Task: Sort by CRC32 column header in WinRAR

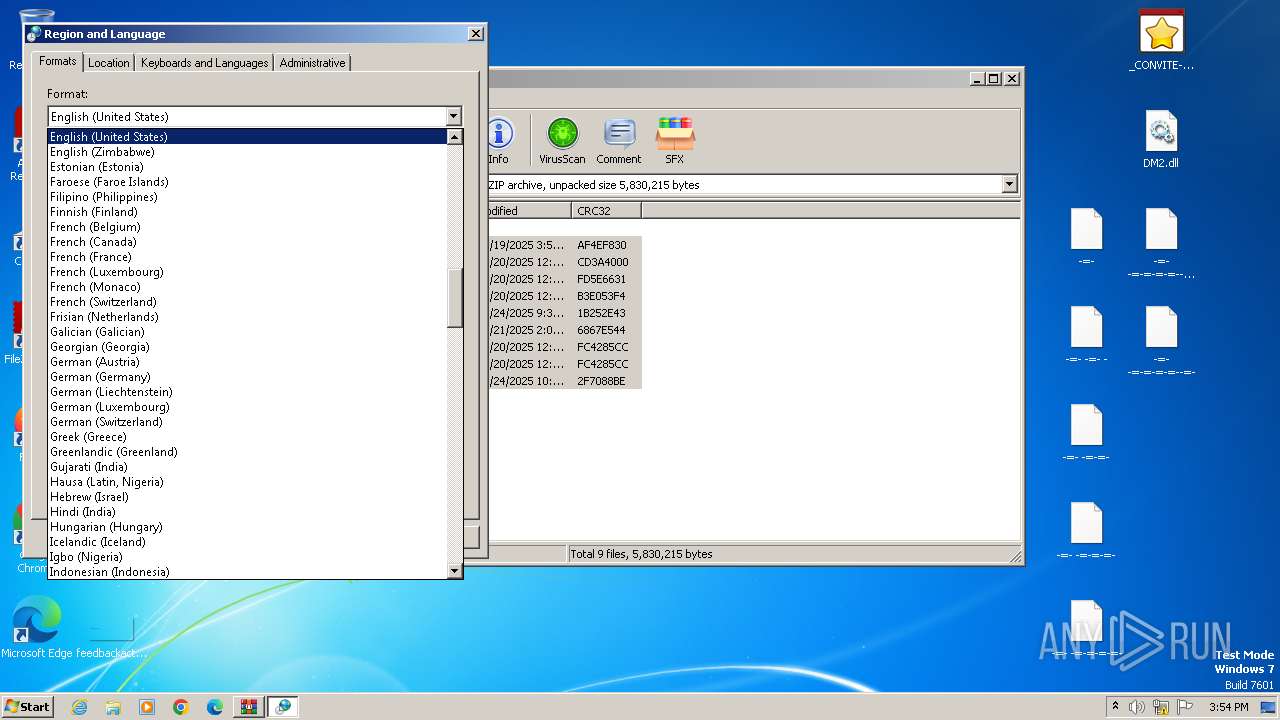Action: coord(607,211)
